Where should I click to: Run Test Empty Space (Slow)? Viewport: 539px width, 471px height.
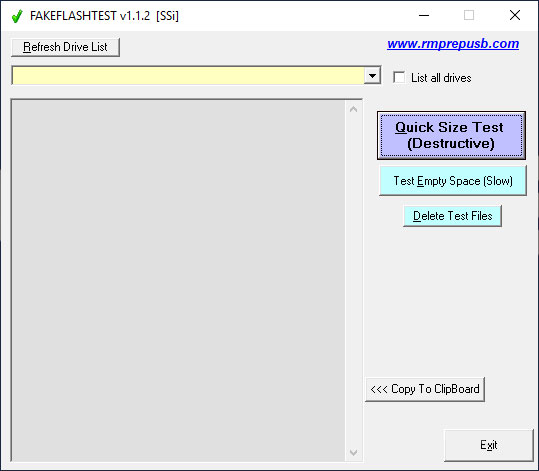point(453,181)
